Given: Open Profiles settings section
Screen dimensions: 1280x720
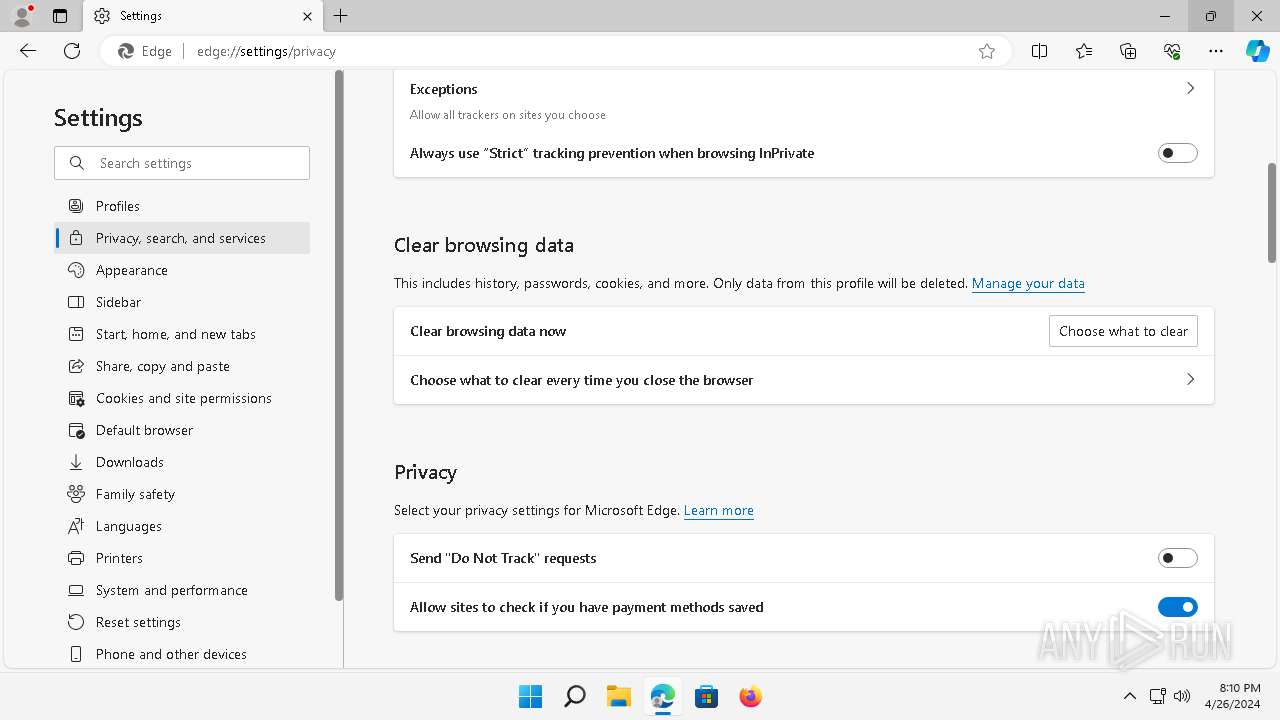Looking at the screenshot, I should (182, 206).
